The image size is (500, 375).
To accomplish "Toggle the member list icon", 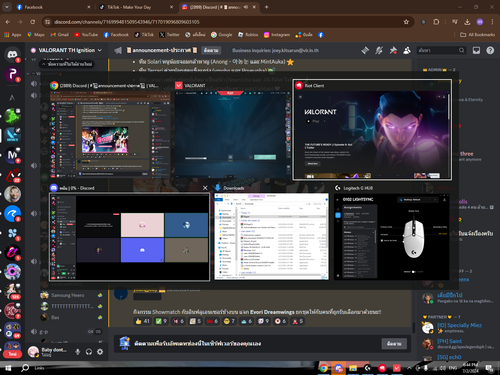I will click(407, 50).
